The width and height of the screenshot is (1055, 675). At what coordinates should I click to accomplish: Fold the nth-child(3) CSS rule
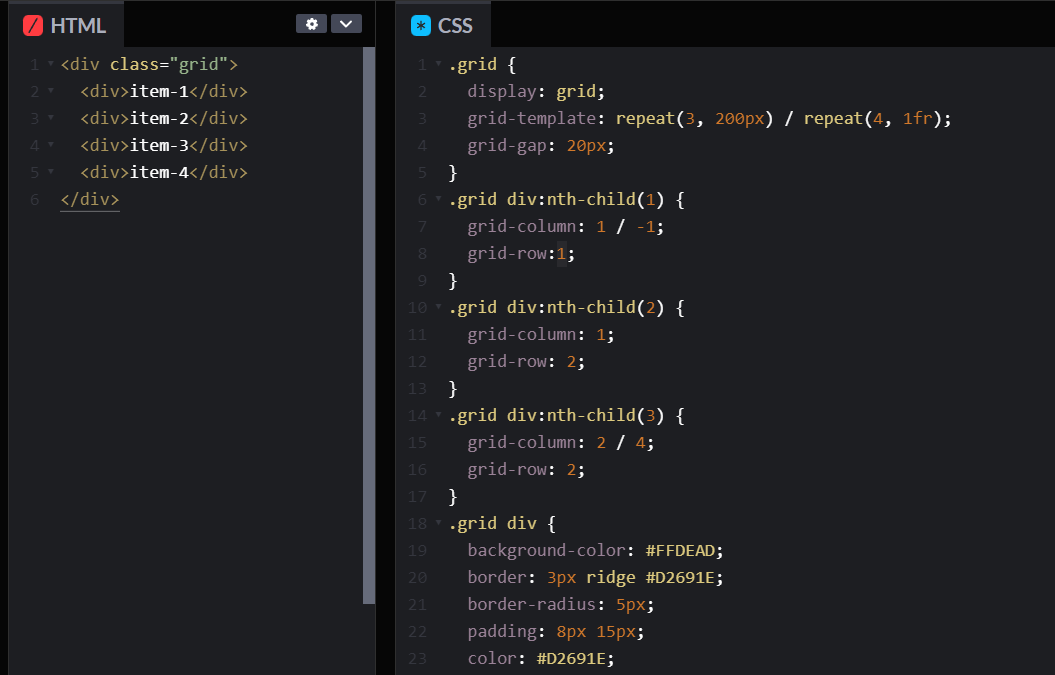(x=438, y=416)
